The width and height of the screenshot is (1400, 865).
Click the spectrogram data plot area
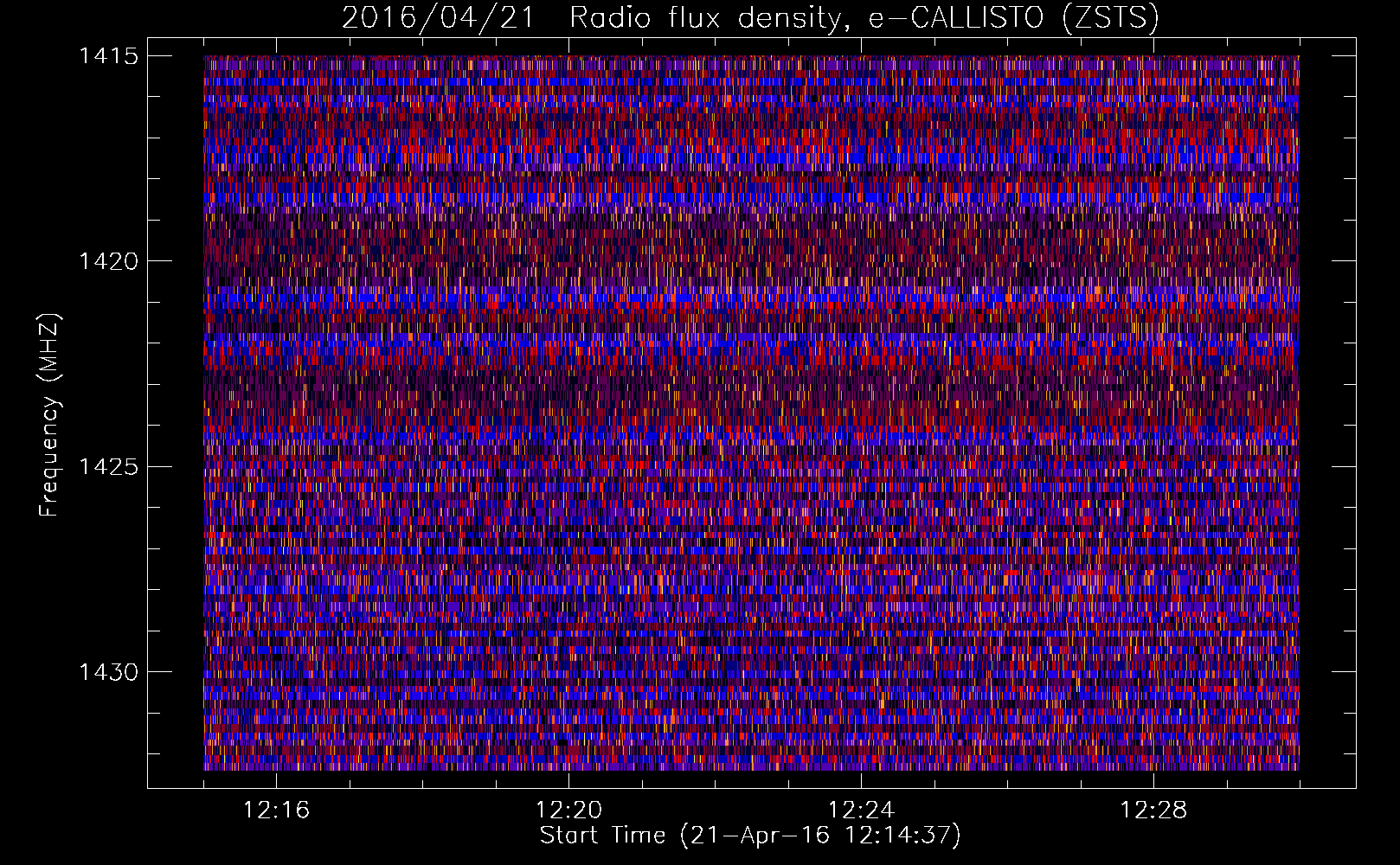coord(751,413)
